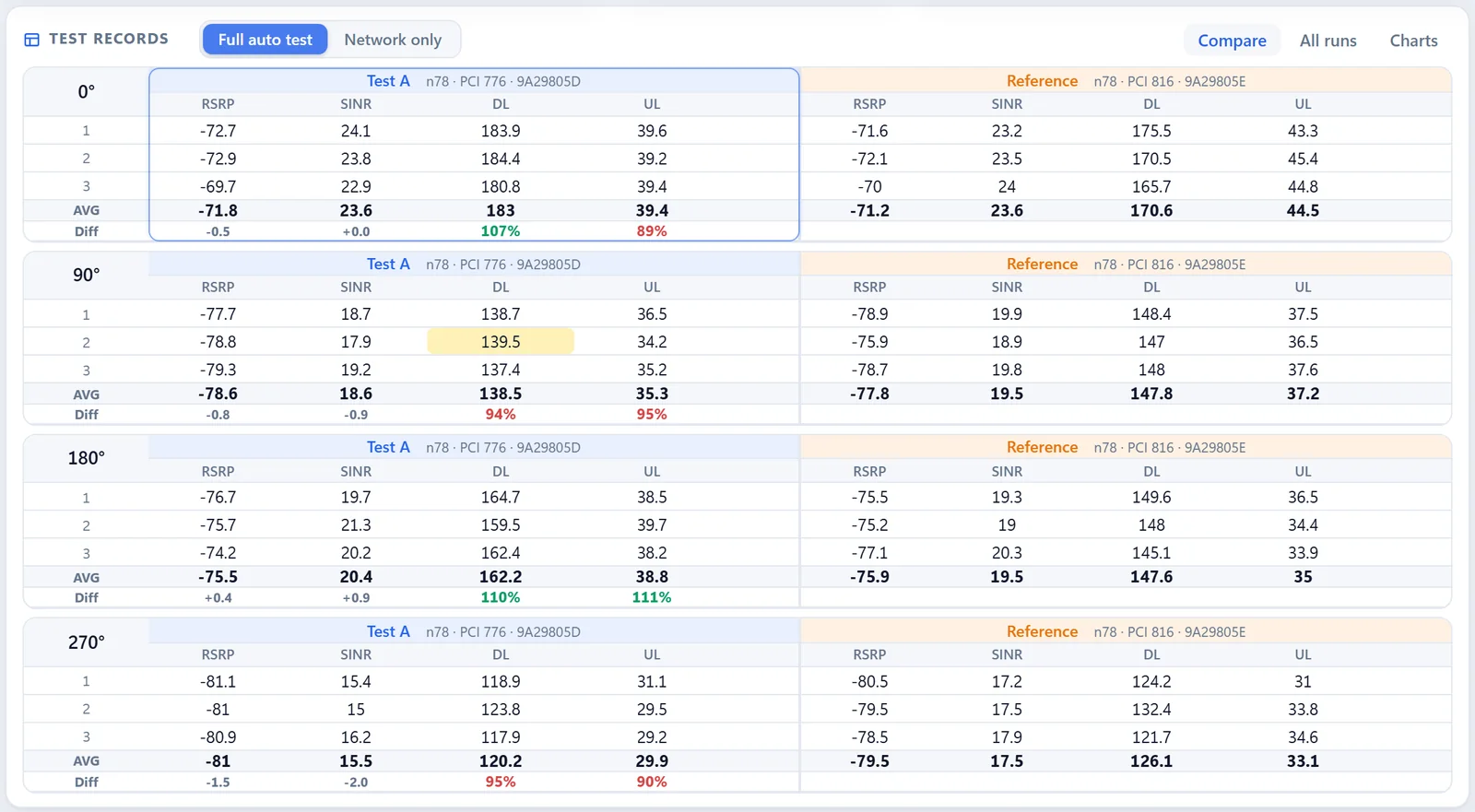Select the 0° angle label
This screenshot has height=812, width=1475.
pyautogui.click(x=86, y=91)
